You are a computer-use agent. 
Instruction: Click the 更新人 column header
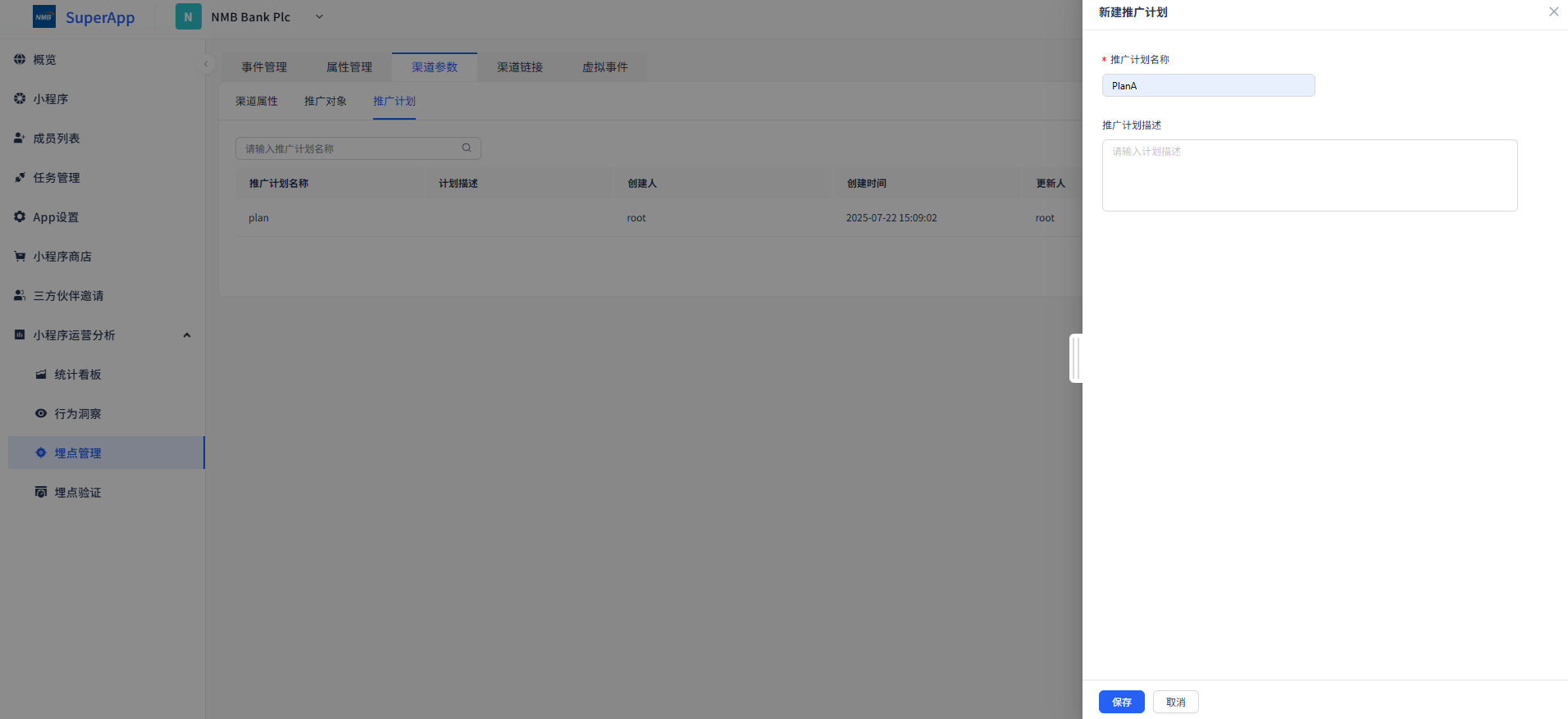pyautogui.click(x=1051, y=183)
